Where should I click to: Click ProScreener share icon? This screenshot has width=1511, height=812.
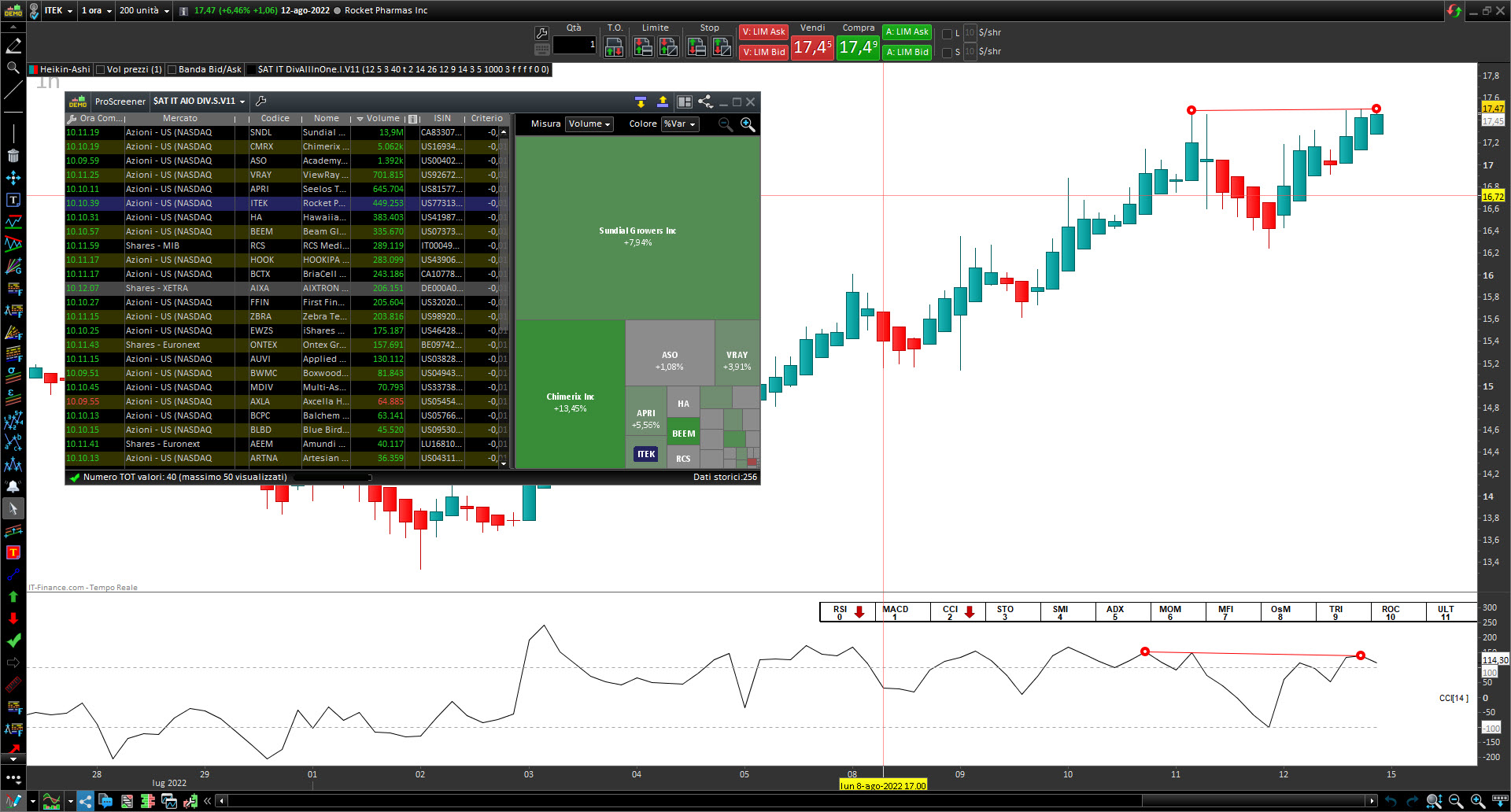706,101
